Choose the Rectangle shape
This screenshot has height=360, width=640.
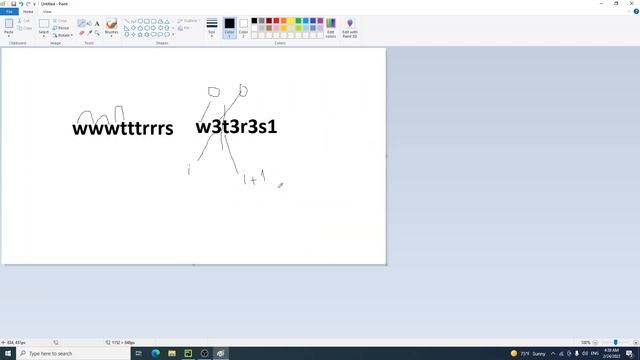[x=147, y=21]
